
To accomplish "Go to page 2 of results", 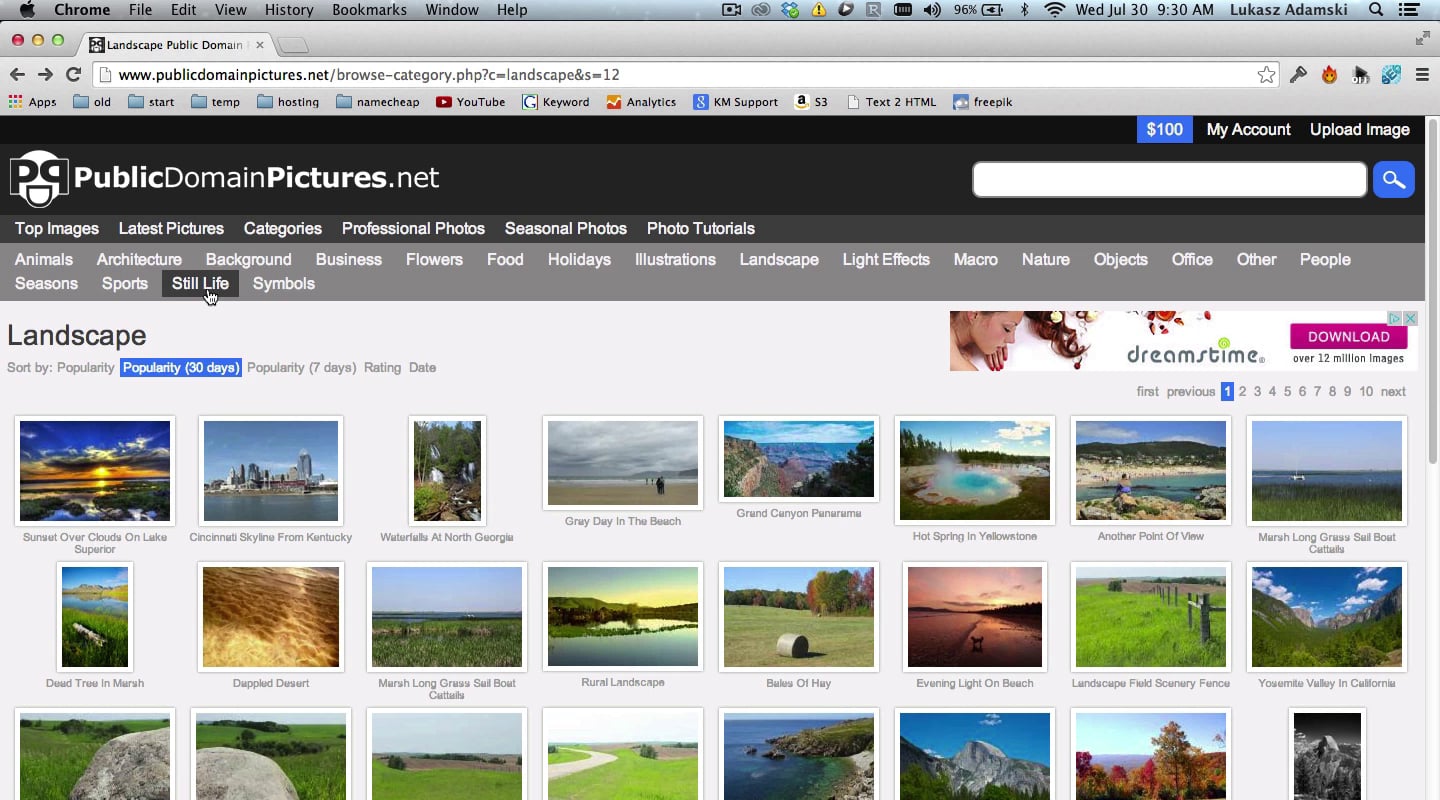I will tap(1242, 392).
